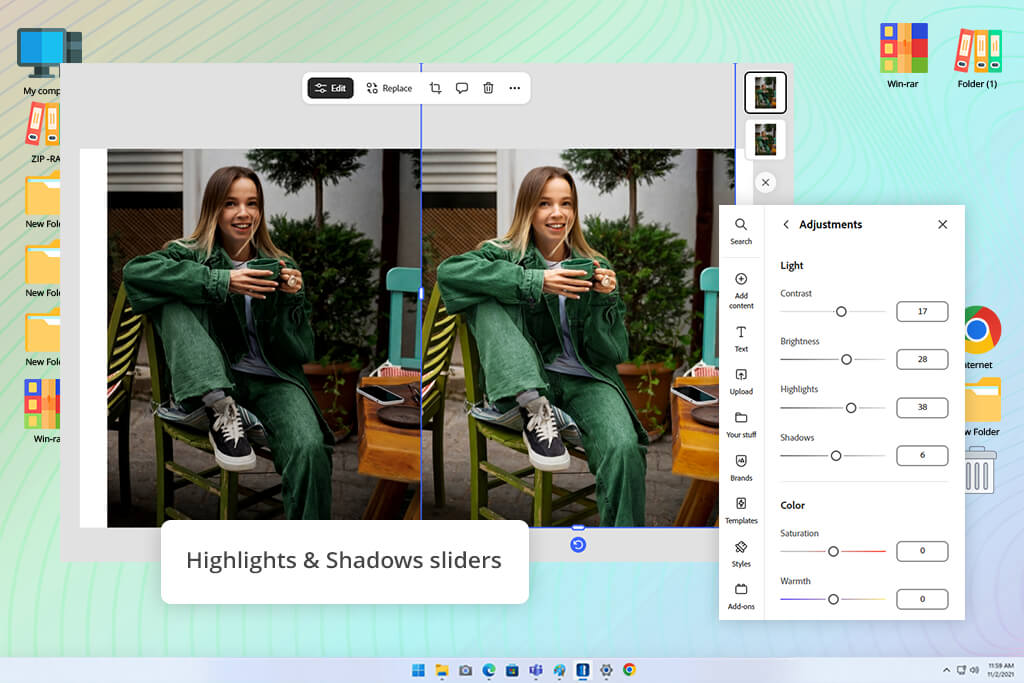Select the crop icon in the image toolbar

pyautogui.click(x=436, y=88)
